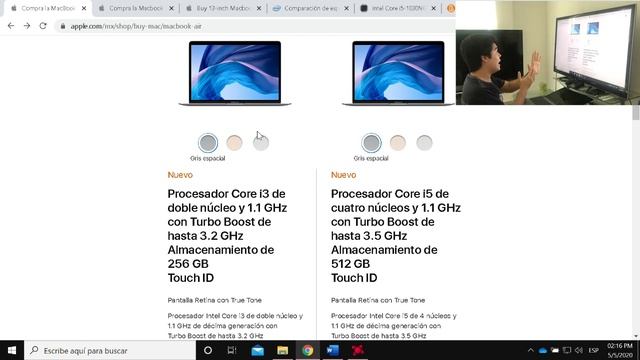
Task: Open the taskbar clock showing 02:16 PM
Action: coord(620,350)
